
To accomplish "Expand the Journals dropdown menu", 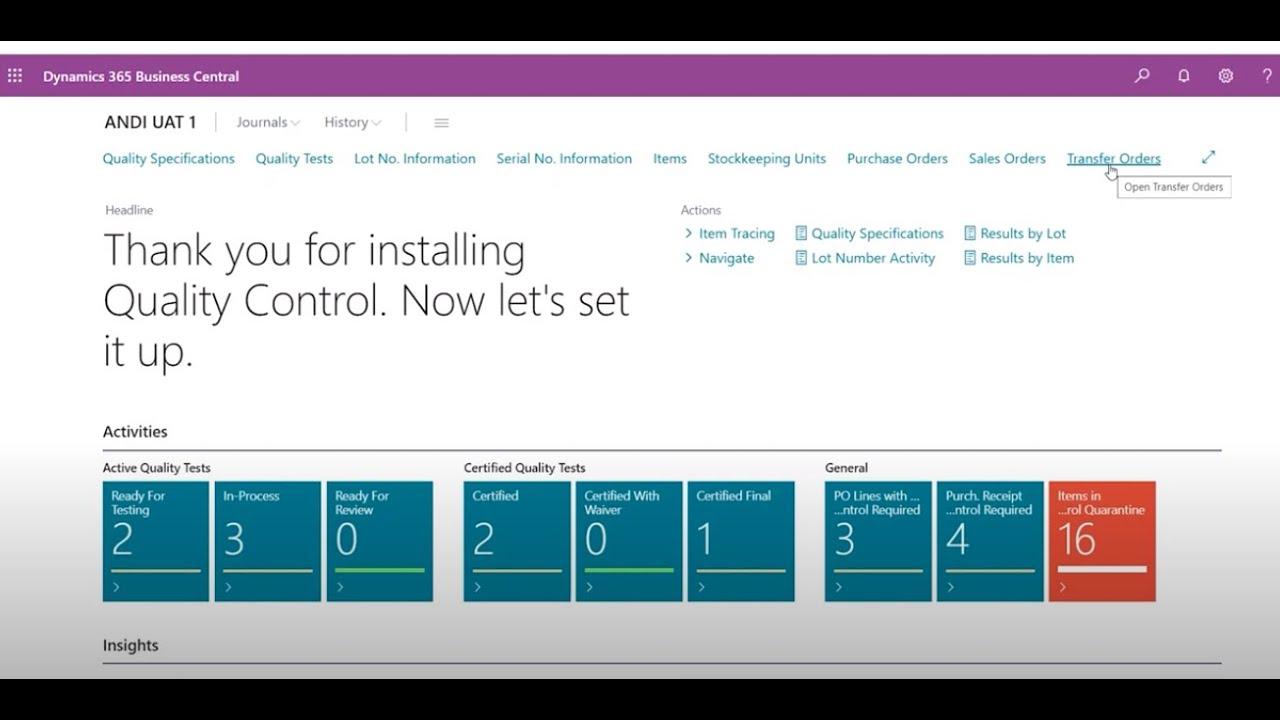I will 268,122.
